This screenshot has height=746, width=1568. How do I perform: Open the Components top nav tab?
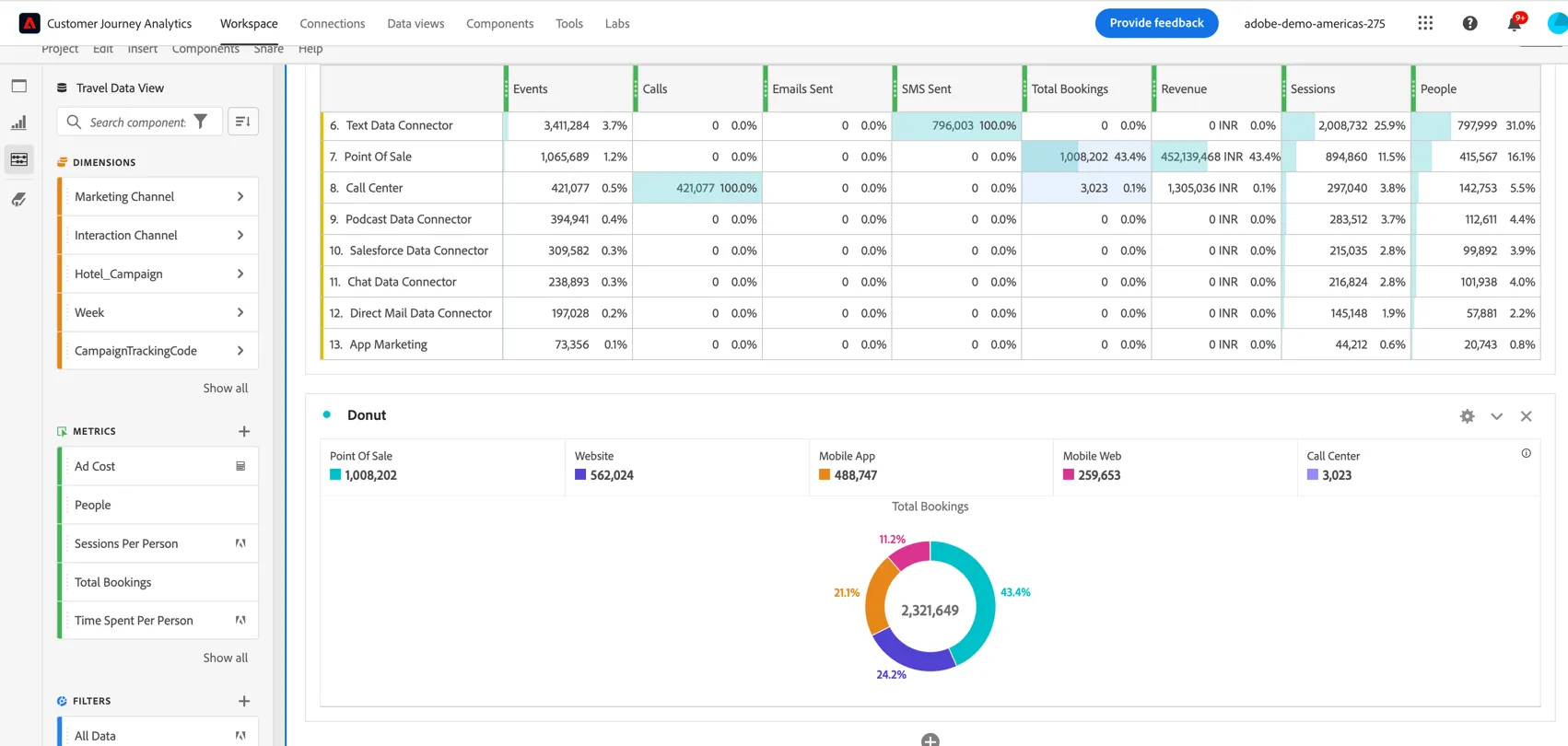500,23
